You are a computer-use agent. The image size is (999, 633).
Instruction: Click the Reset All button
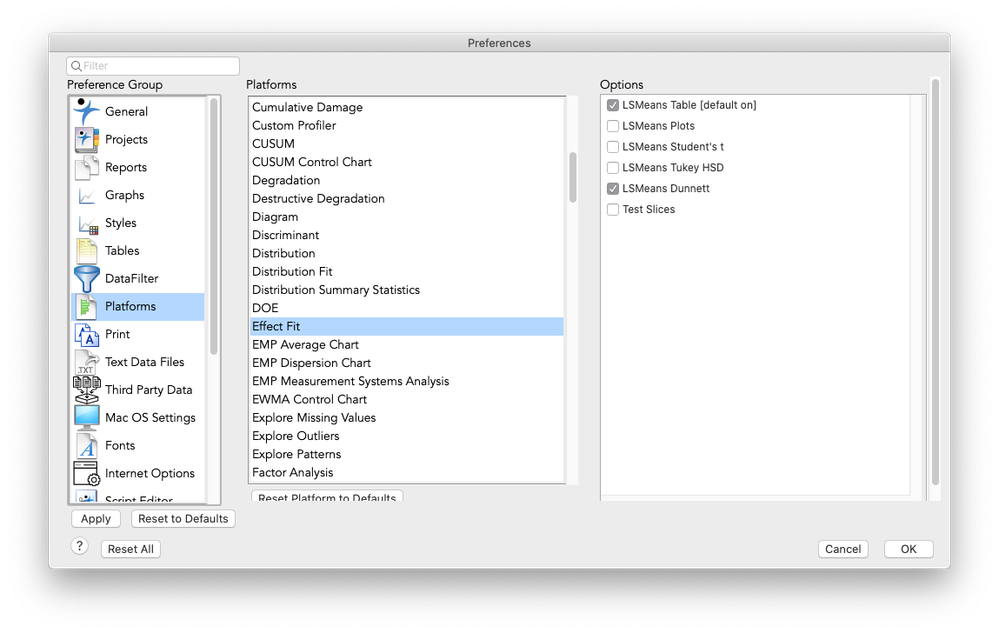pos(131,549)
